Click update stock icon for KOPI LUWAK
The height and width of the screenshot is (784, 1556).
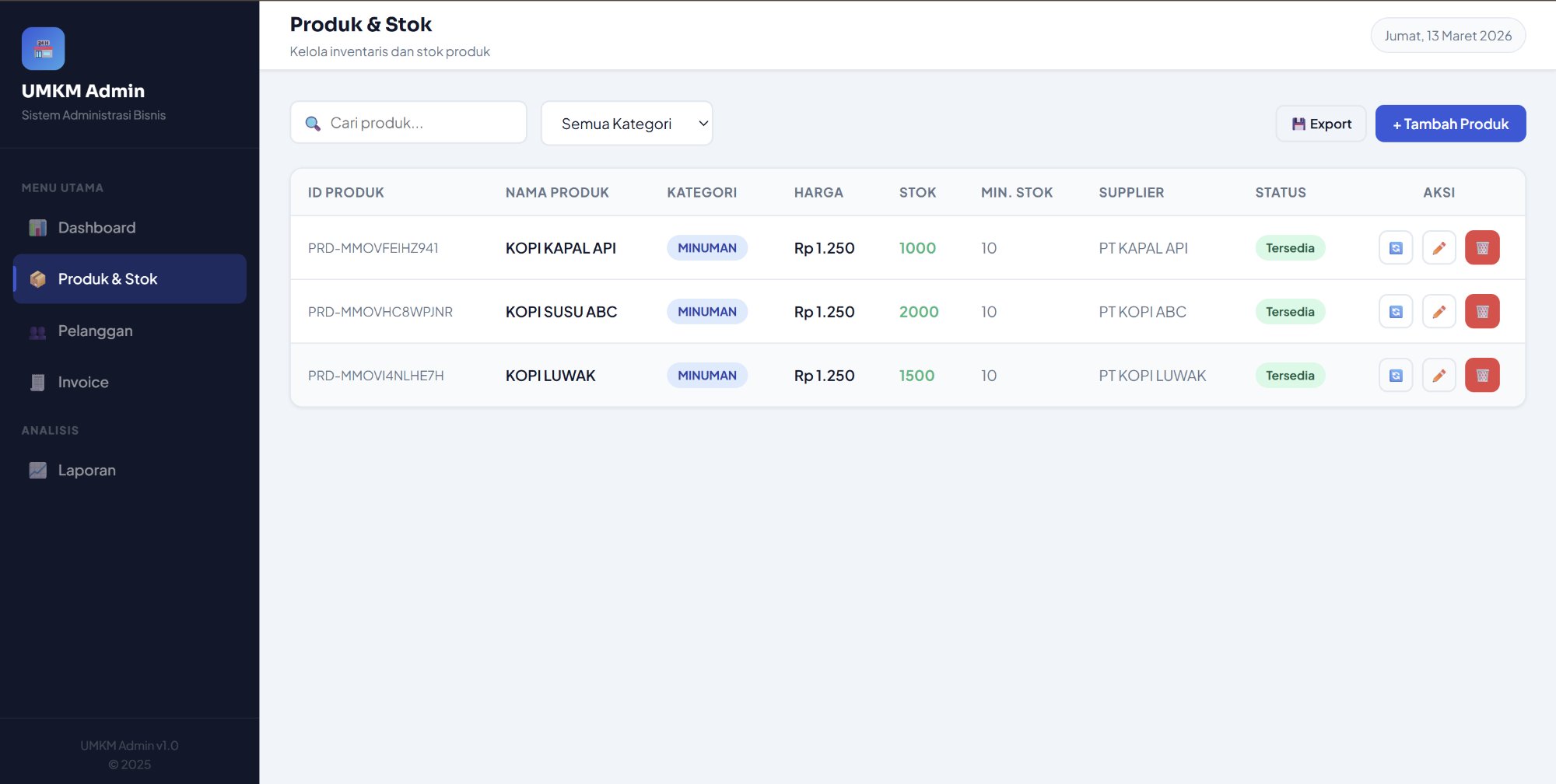pos(1396,376)
